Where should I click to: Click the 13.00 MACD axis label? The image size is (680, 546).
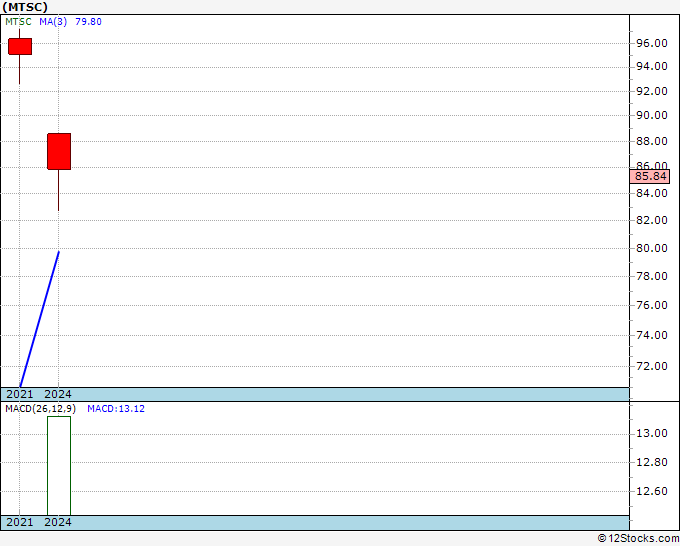click(x=651, y=434)
